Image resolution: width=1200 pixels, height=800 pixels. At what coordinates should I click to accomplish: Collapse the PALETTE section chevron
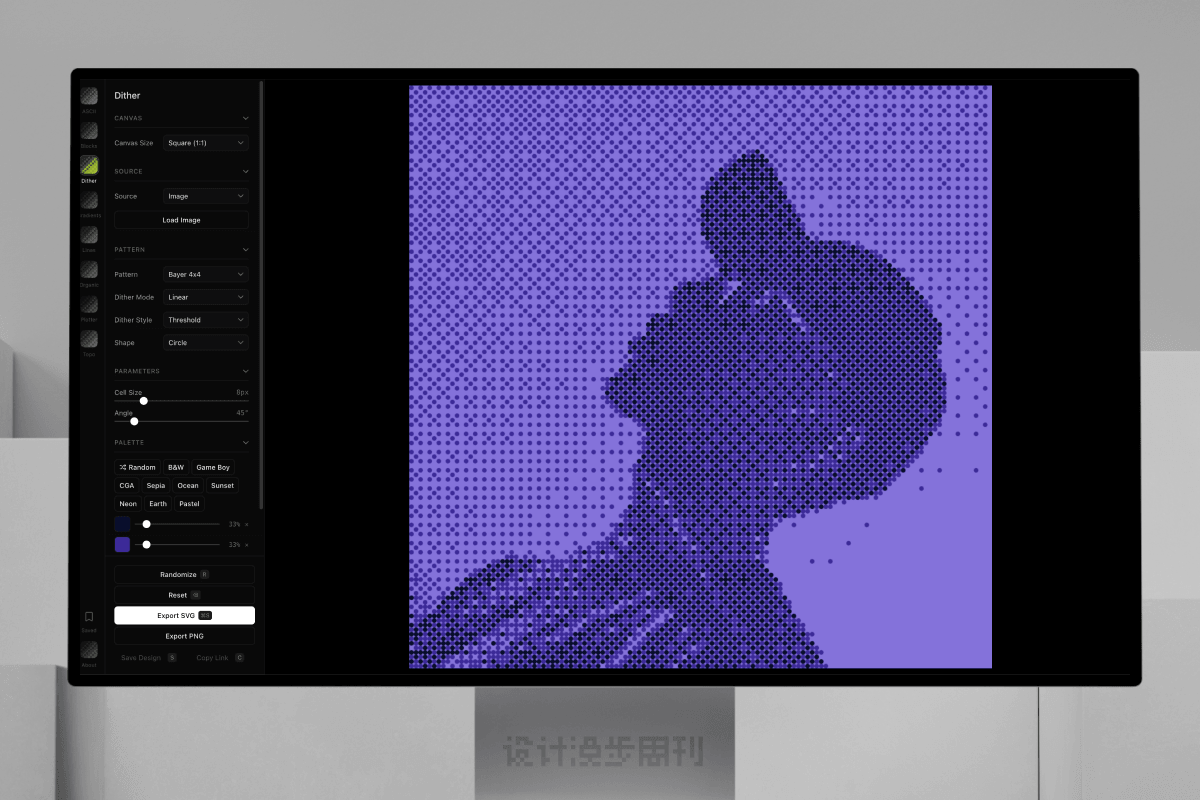coord(246,443)
